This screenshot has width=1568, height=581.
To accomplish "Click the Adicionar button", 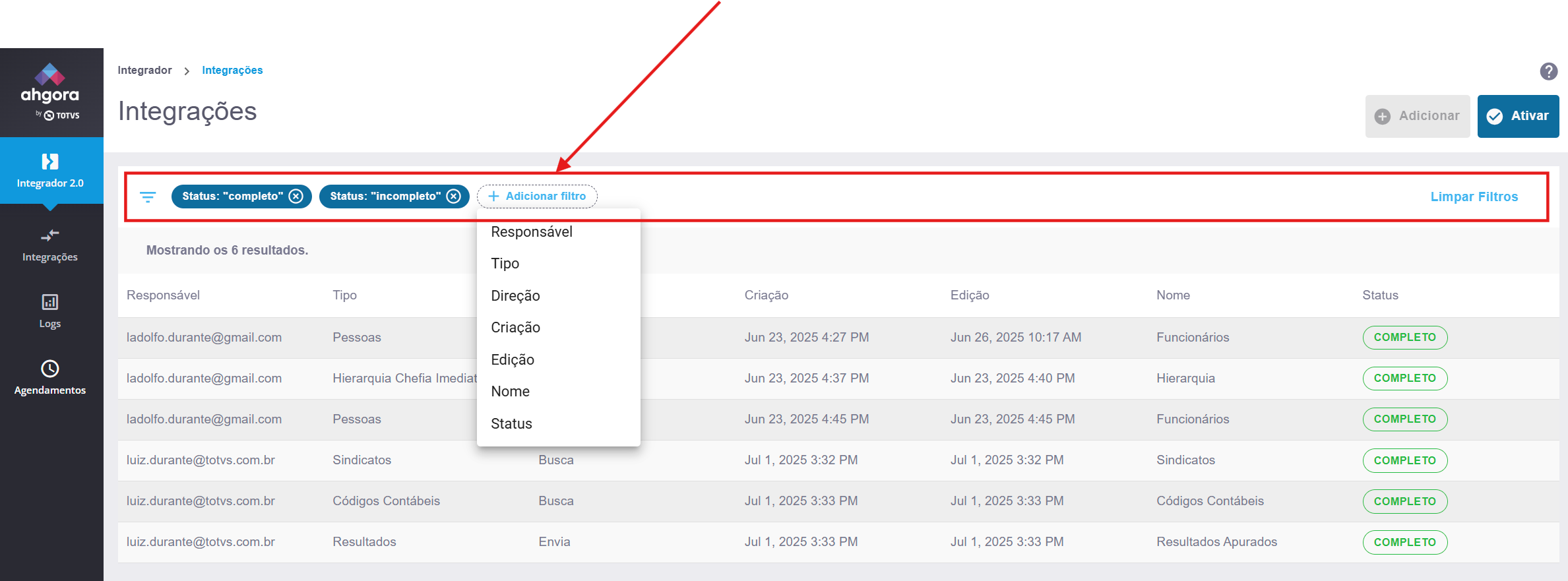I will pos(1417,116).
